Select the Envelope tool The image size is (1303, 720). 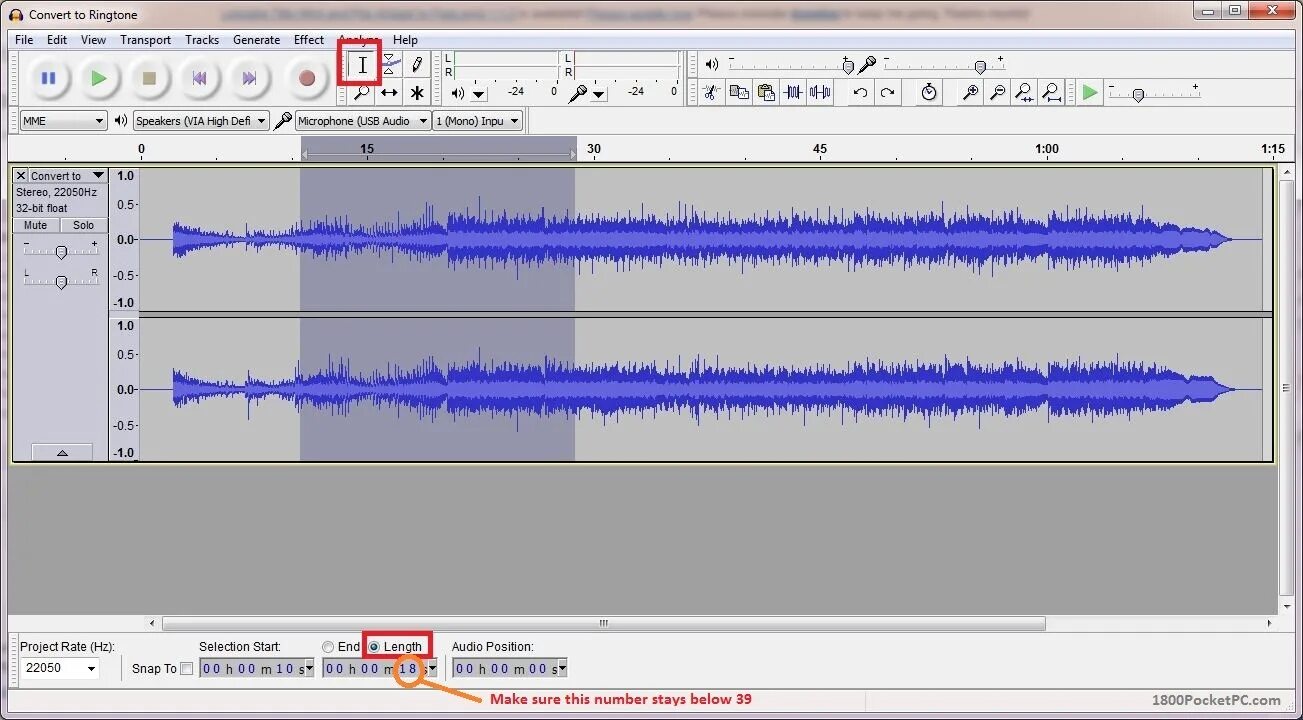click(x=389, y=65)
